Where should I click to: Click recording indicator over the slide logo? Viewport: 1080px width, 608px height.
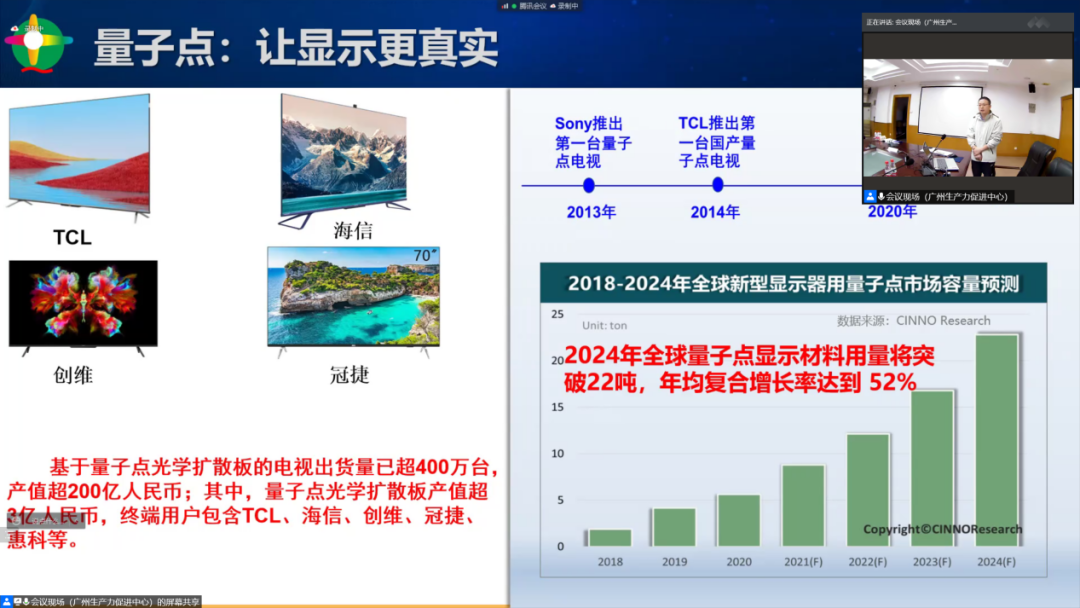click(28, 28)
